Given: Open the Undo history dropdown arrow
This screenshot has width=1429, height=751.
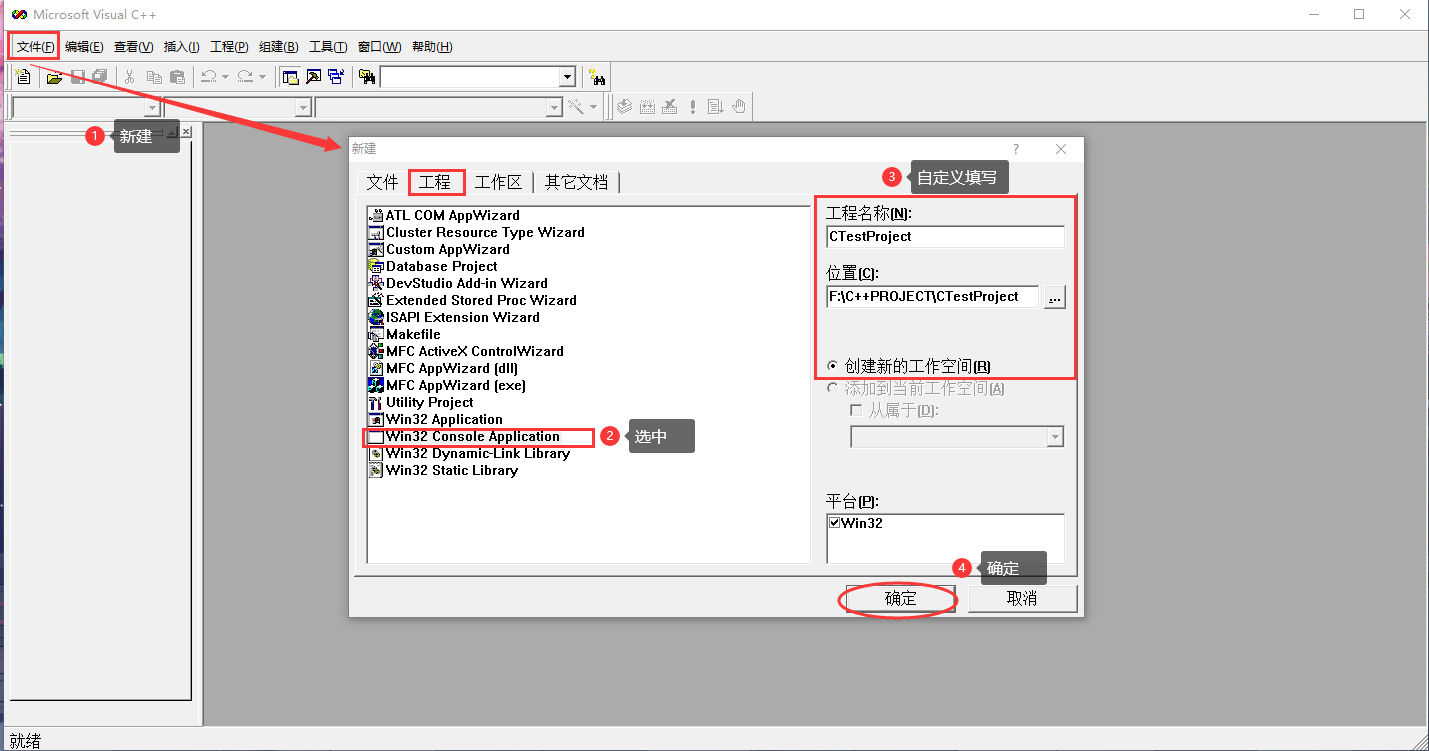Looking at the screenshot, I should coord(225,77).
